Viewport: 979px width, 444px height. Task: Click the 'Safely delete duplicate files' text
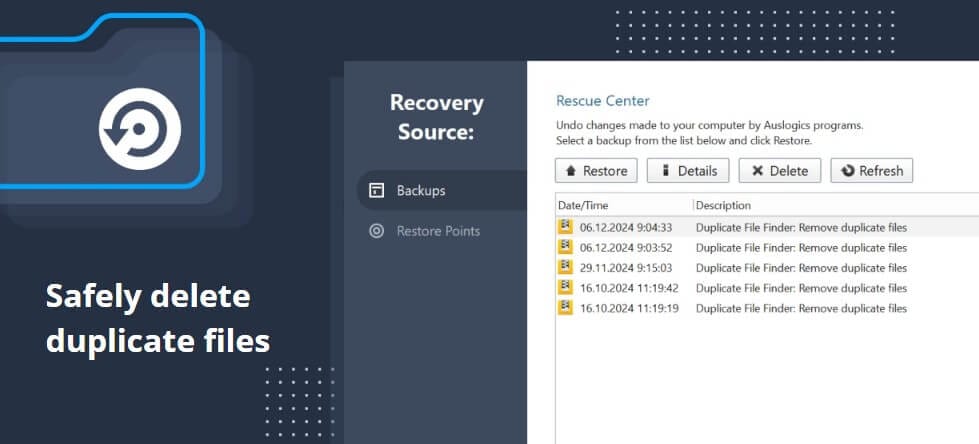[158, 318]
